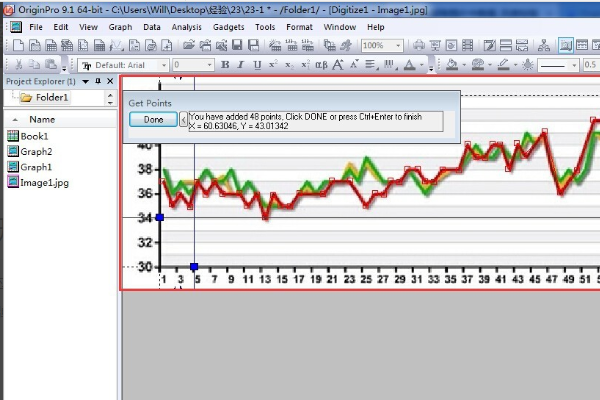
Task: Click the New Layout toolbar icon
Action: (134, 45)
